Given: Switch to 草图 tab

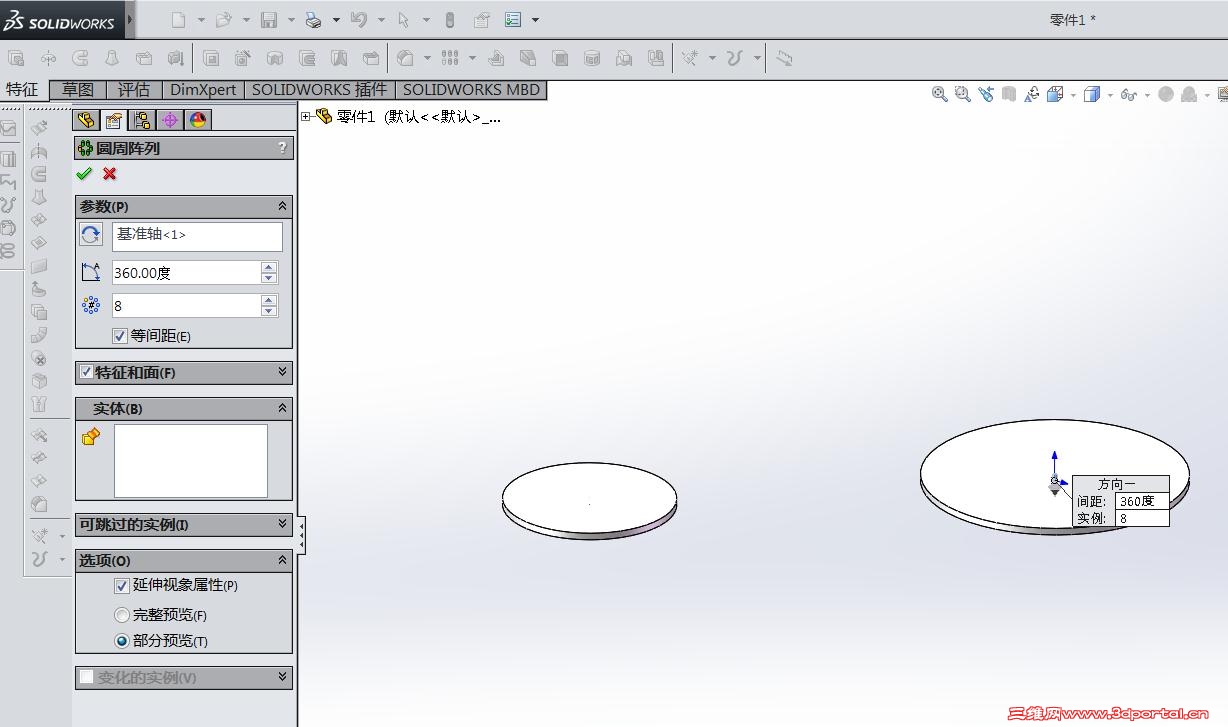Looking at the screenshot, I should pos(77,89).
